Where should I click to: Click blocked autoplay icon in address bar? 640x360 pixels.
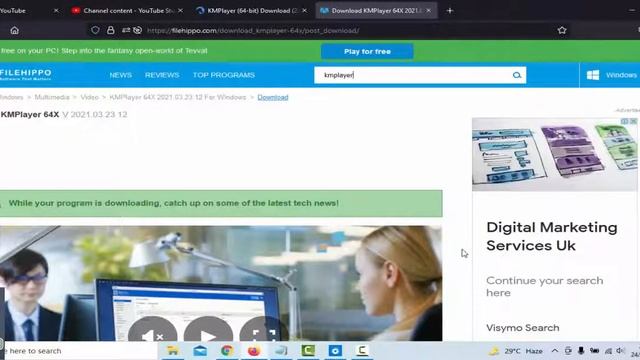tap(138, 30)
